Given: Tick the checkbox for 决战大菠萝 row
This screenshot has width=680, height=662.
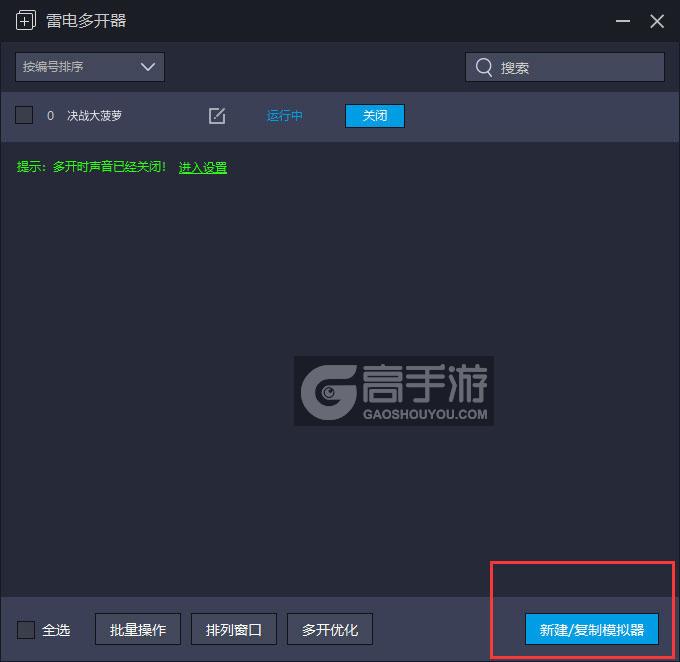Looking at the screenshot, I should click(24, 115).
